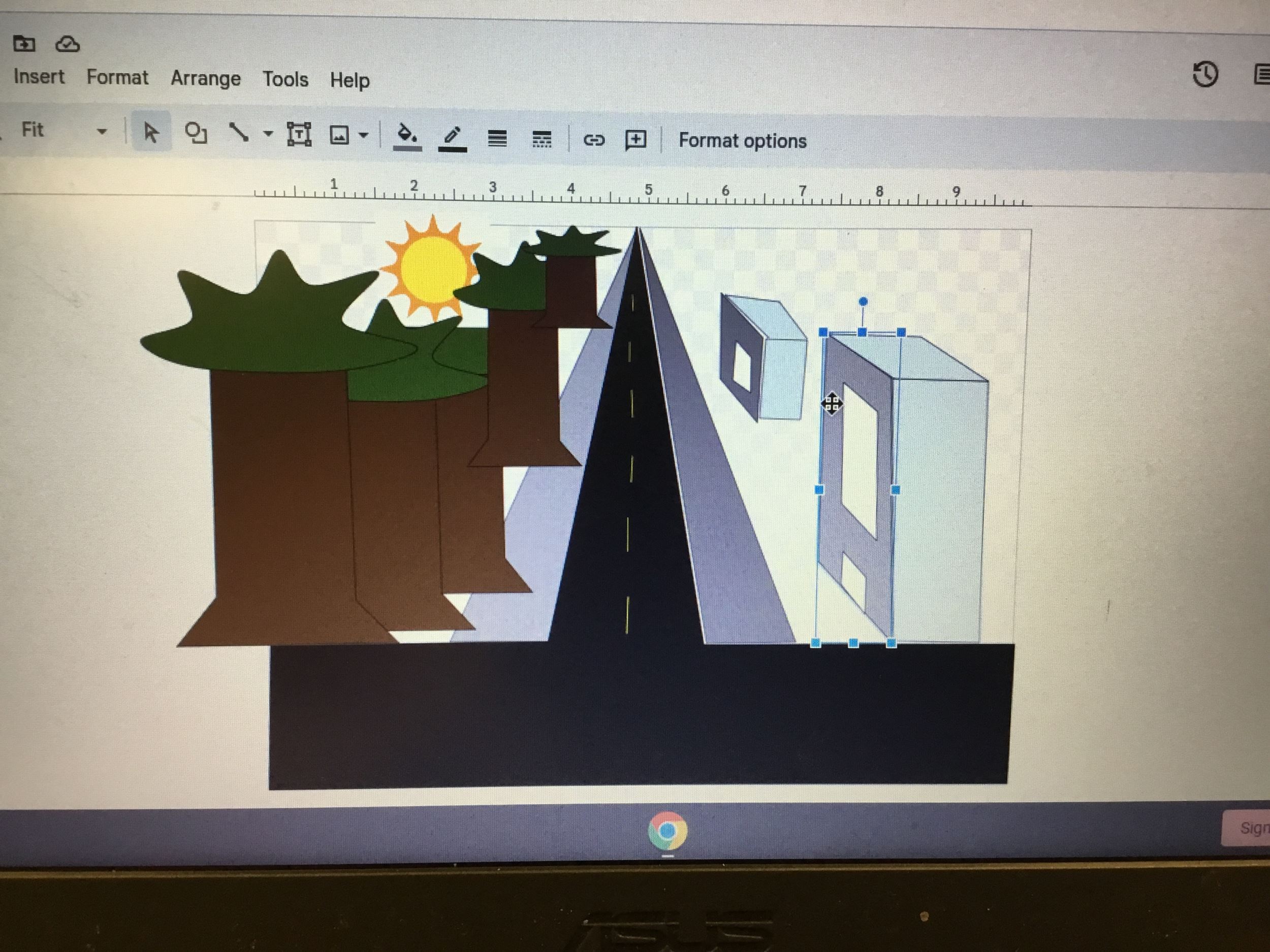Expand the line type dropdown arrow

point(268,134)
